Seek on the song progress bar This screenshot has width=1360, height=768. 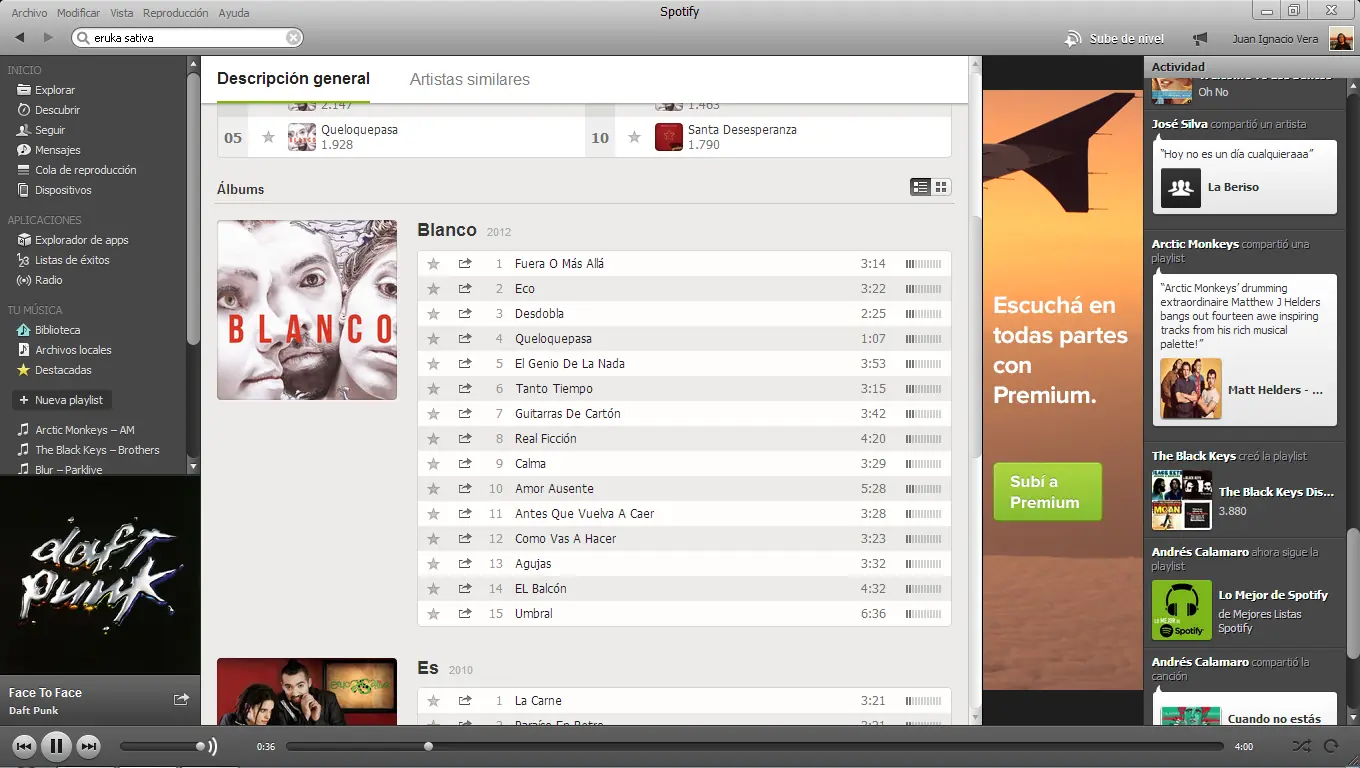754,746
